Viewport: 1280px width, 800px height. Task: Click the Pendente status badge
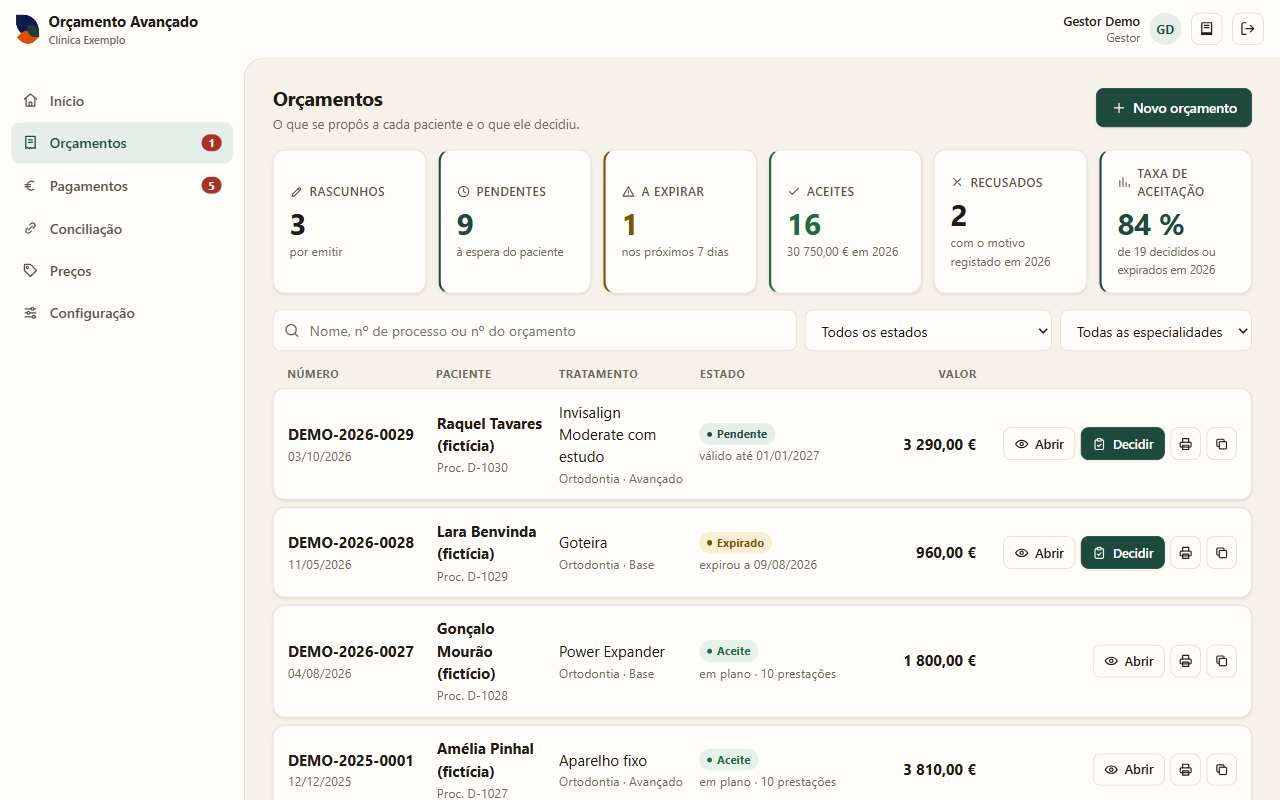click(737, 434)
